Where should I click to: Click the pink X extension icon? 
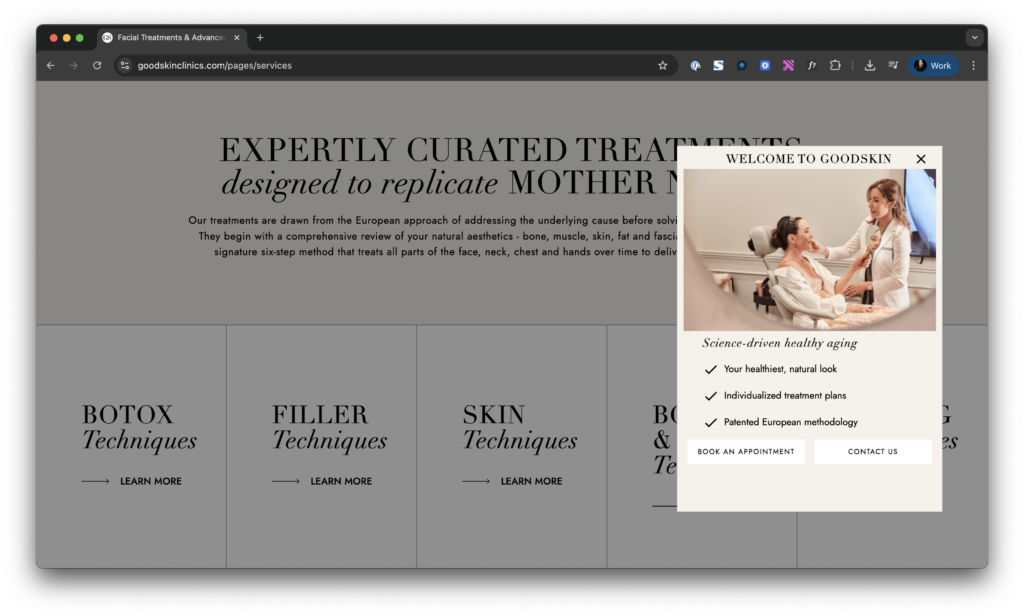pyautogui.click(x=789, y=65)
